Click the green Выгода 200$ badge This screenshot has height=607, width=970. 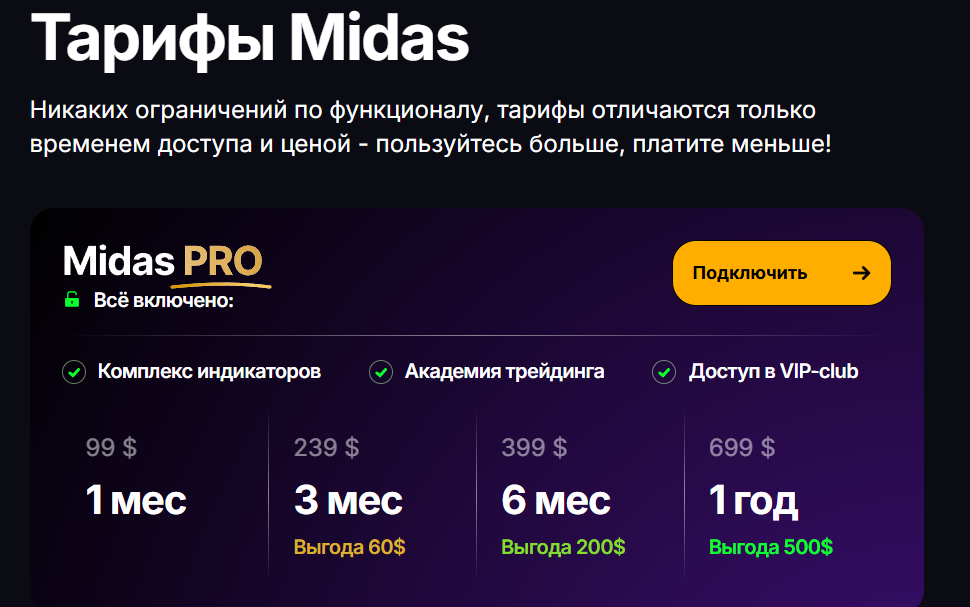[560, 547]
